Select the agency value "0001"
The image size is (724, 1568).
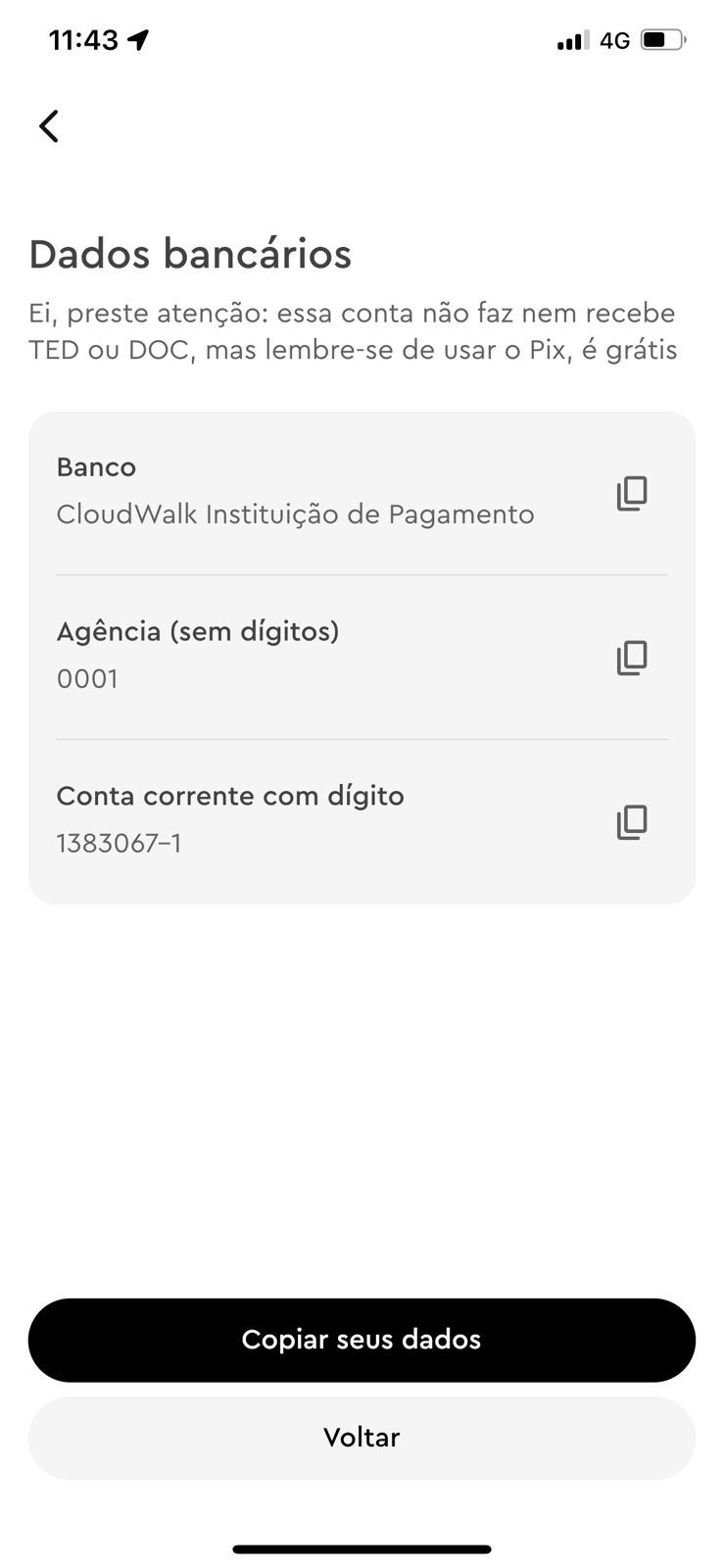[x=87, y=679]
